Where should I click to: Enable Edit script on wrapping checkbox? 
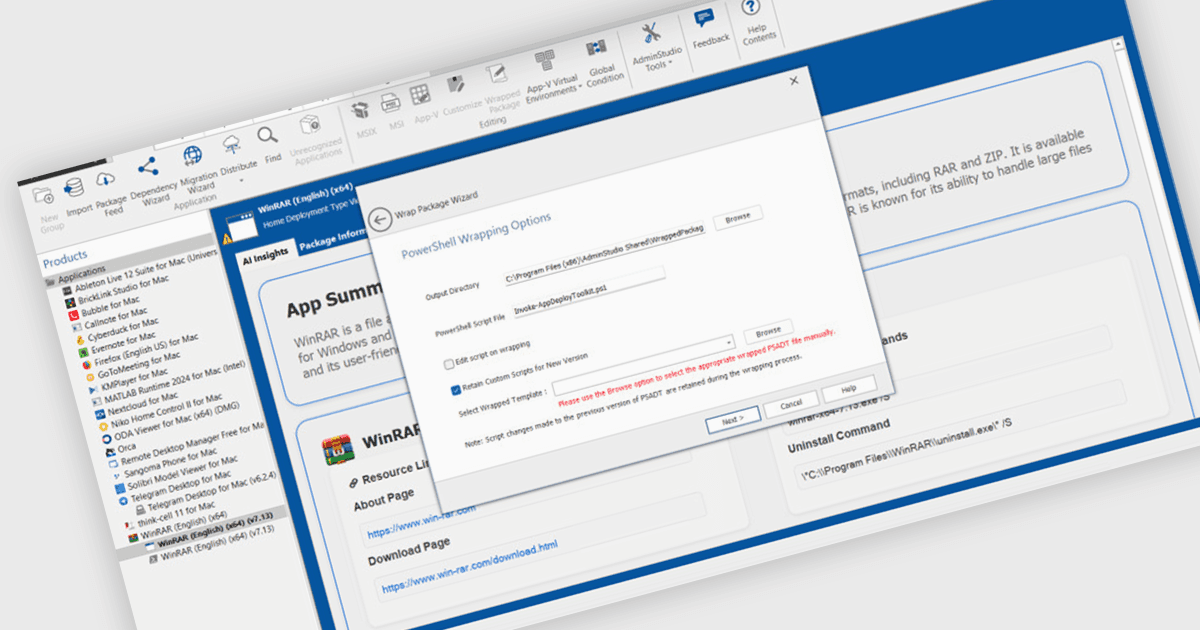click(448, 364)
